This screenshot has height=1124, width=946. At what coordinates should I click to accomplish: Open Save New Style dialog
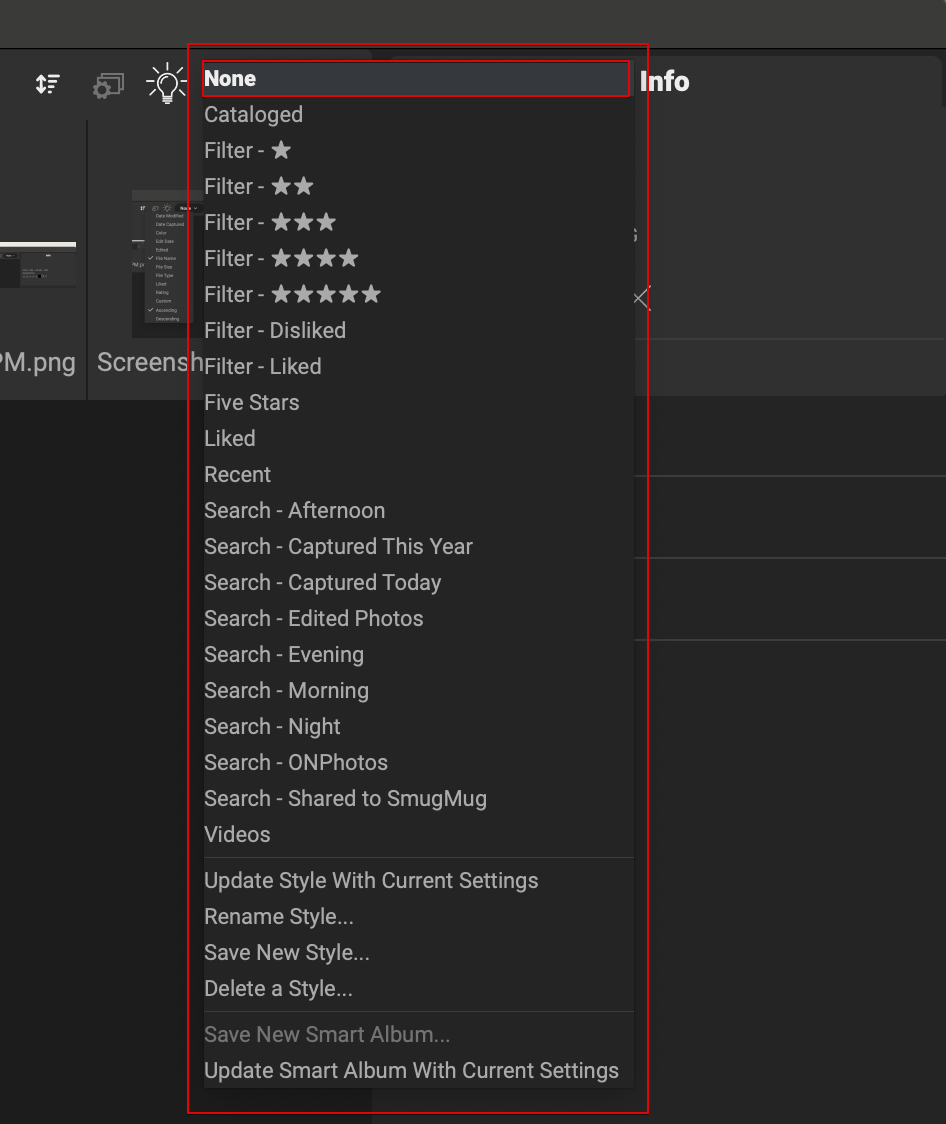287,953
